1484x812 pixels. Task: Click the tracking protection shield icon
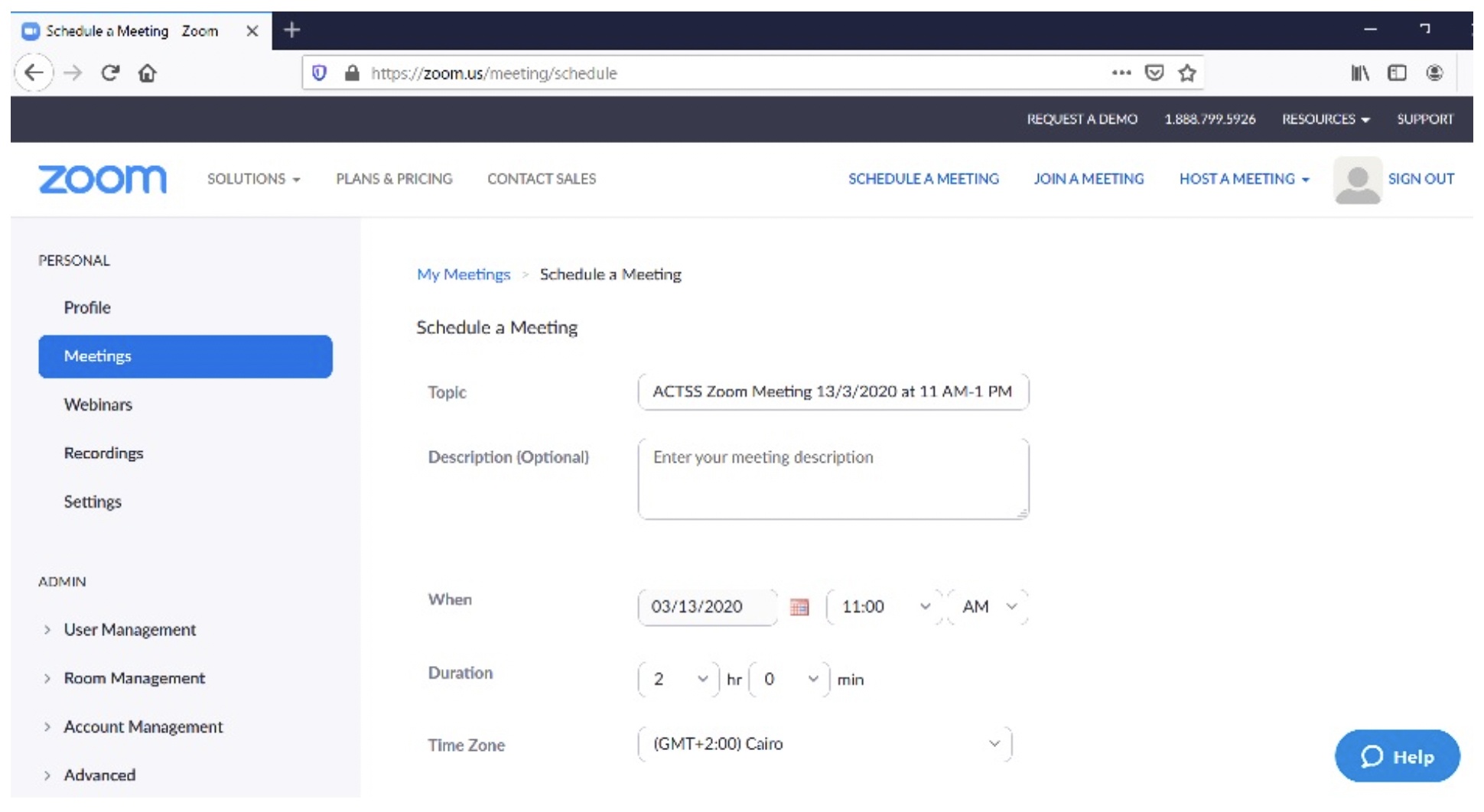(320, 73)
